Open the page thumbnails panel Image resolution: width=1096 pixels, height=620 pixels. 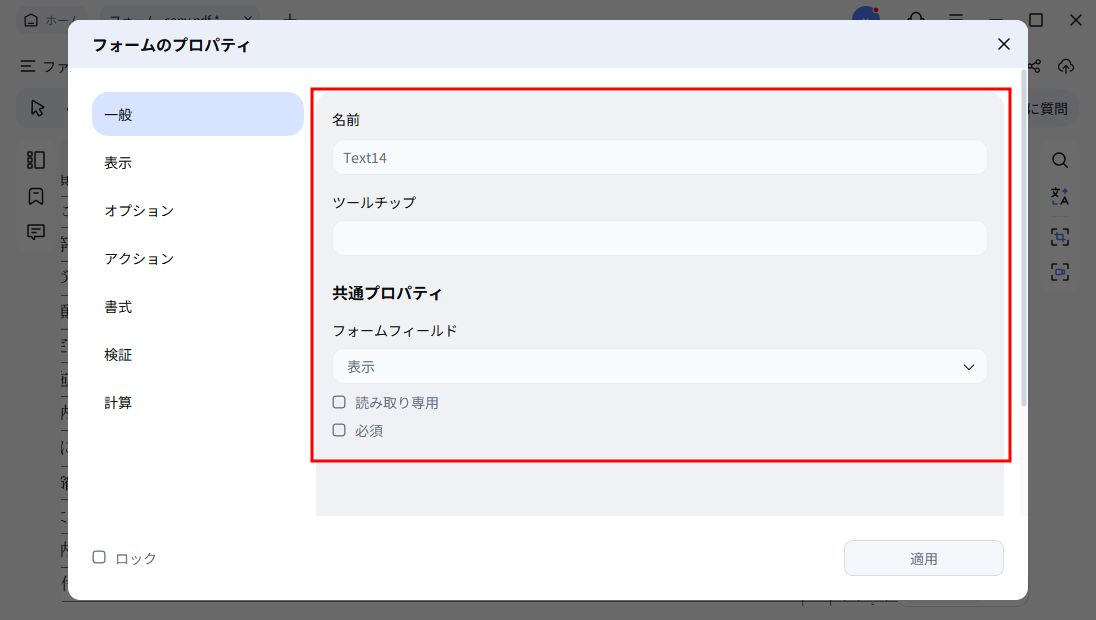(36, 159)
